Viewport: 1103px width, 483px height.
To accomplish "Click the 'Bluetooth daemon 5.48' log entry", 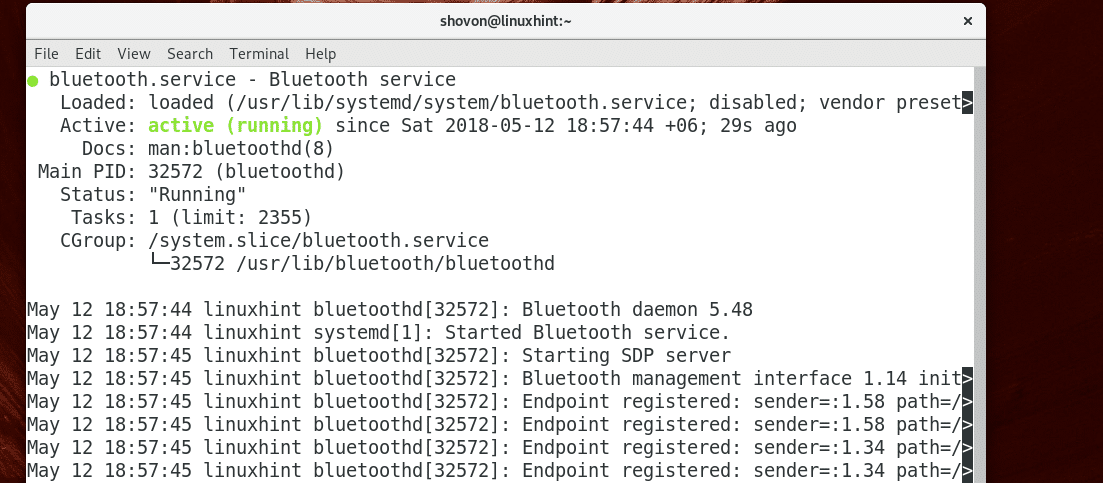I will pyautogui.click(x=637, y=309).
